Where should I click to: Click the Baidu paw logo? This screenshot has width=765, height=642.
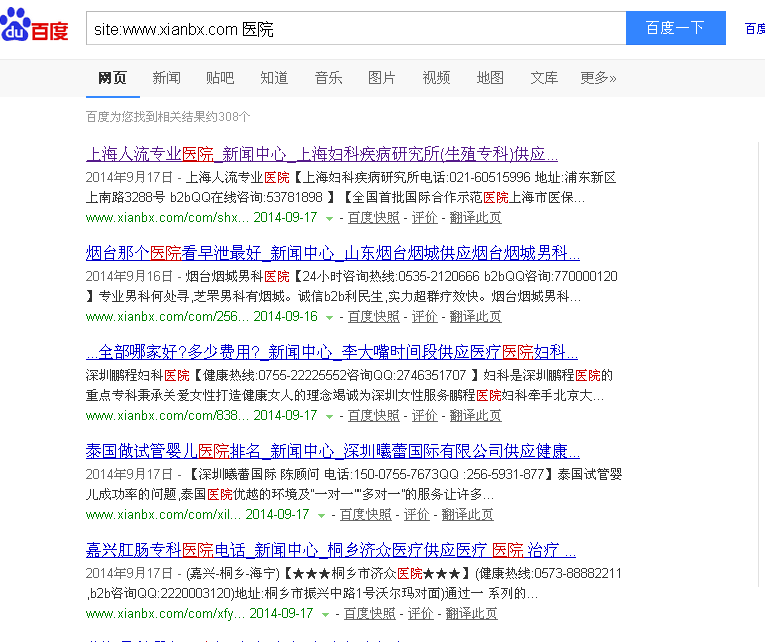click(x=34, y=25)
